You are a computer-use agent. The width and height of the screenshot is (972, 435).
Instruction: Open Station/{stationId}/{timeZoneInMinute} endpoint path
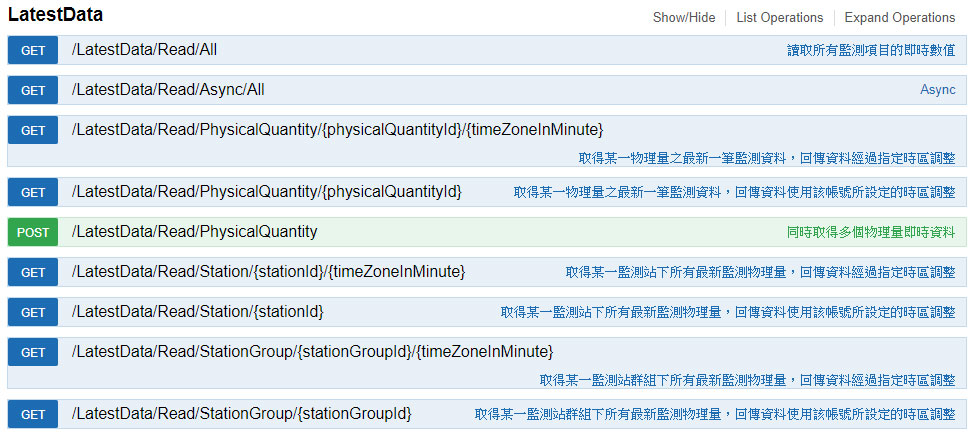coord(268,272)
